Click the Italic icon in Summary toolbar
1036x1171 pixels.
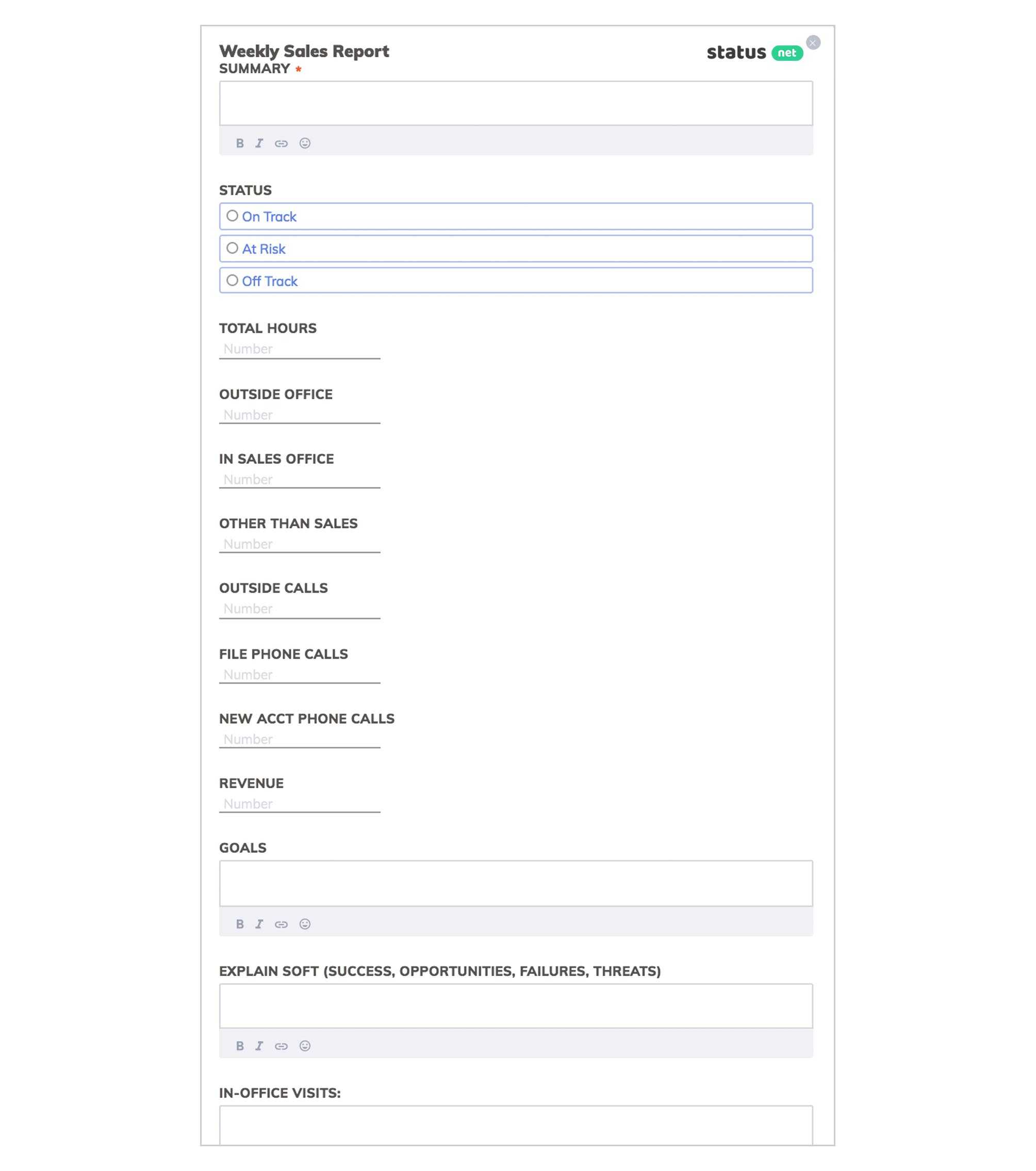pyautogui.click(x=260, y=142)
